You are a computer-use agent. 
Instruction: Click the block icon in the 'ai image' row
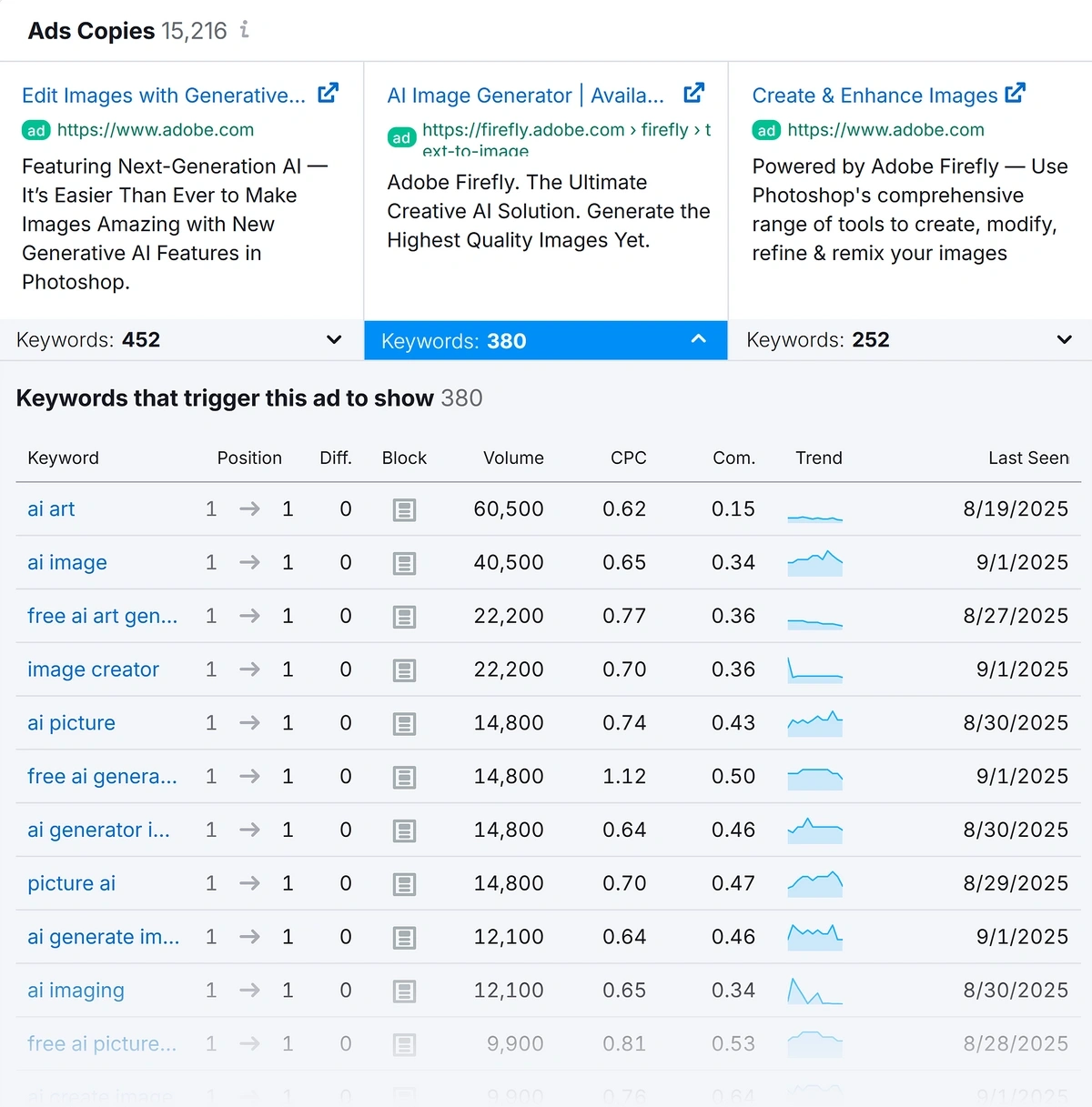click(x=404, y=564)
